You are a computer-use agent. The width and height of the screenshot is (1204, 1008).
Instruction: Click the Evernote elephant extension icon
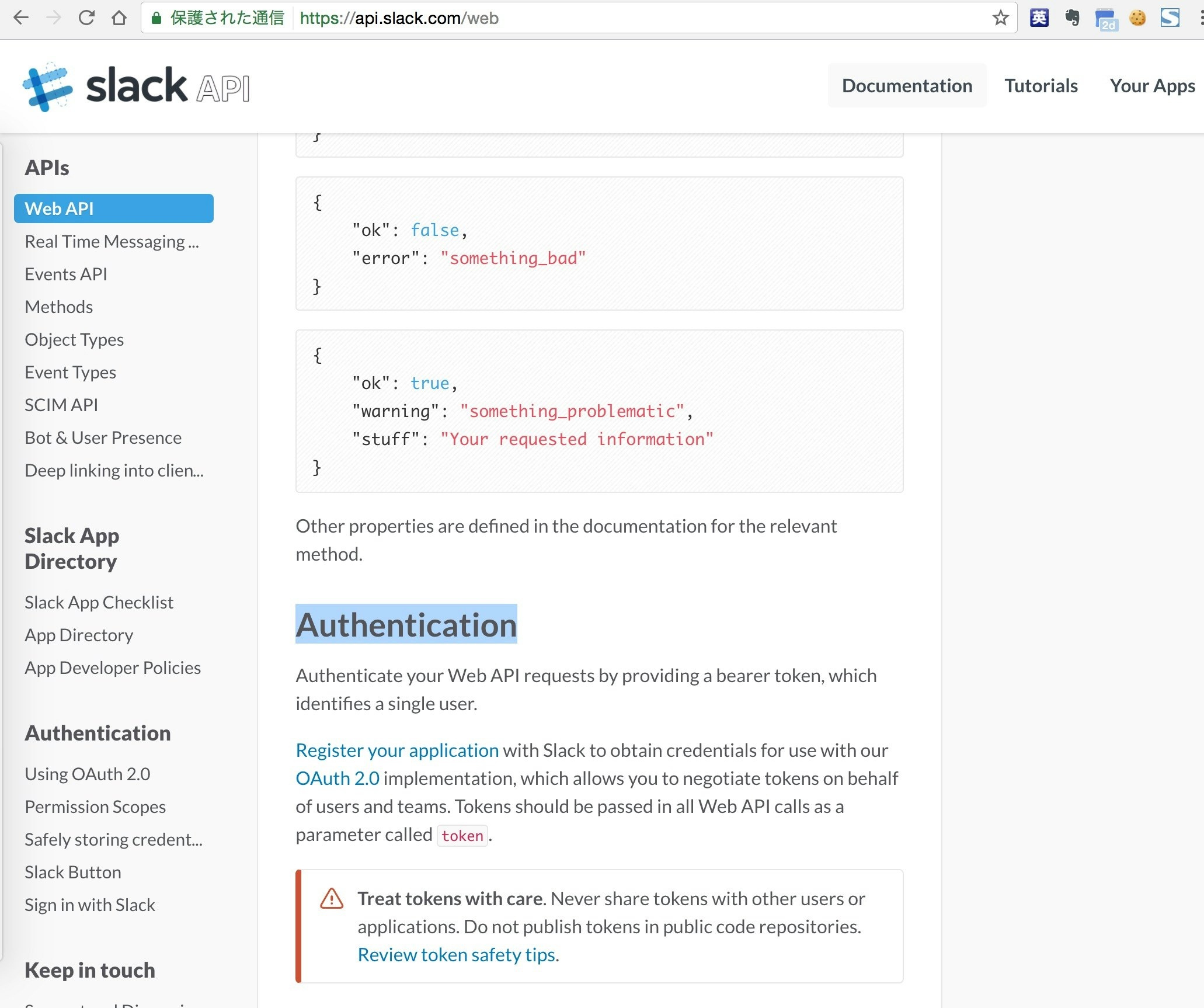tap(1072, 18)
